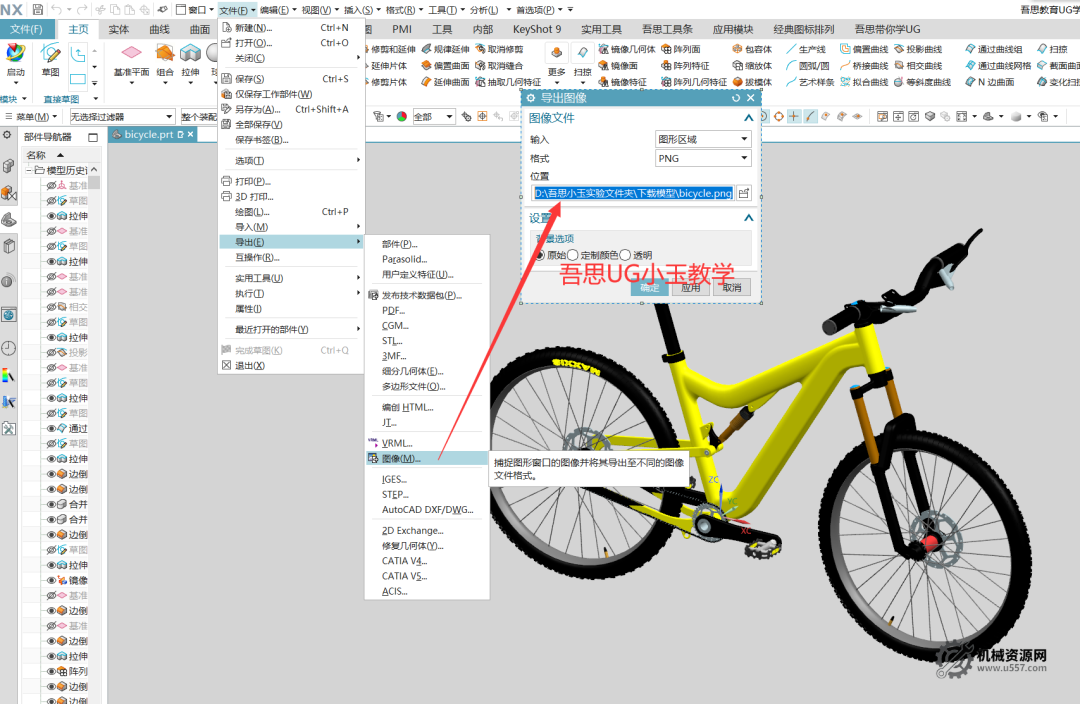The width and height of the screenshot is (1080, 704).
Task: Click the file location path input field
Action: 632,193
